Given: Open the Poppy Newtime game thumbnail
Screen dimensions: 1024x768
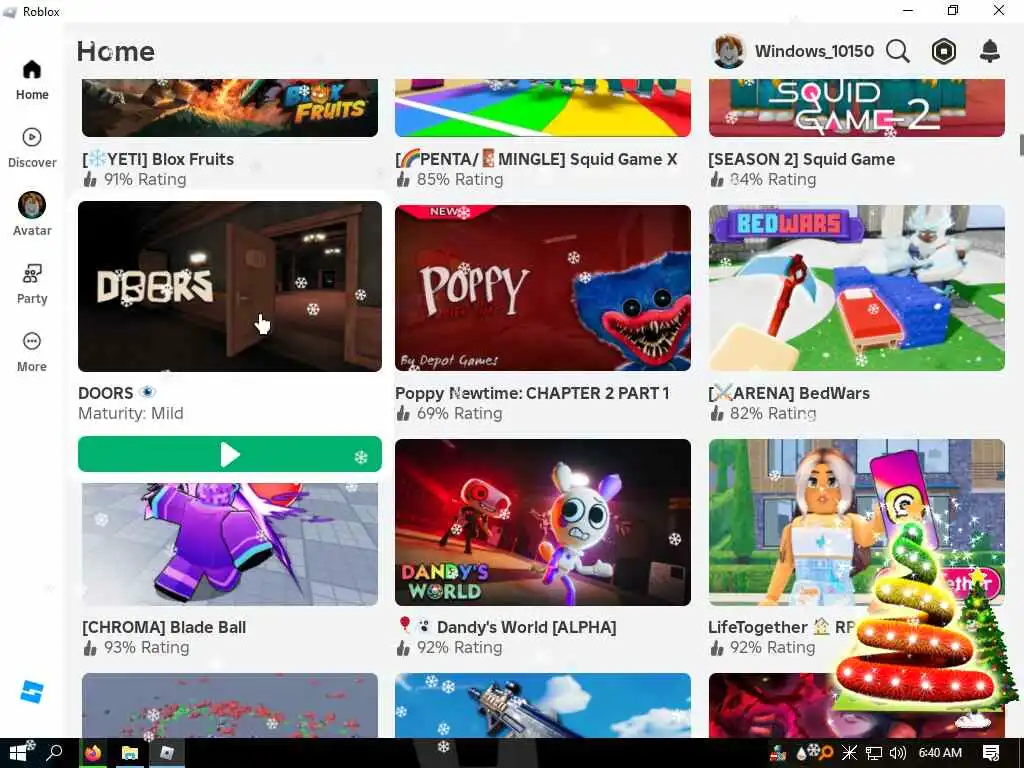Looking at the screenshot, I should tap(543, 288).
